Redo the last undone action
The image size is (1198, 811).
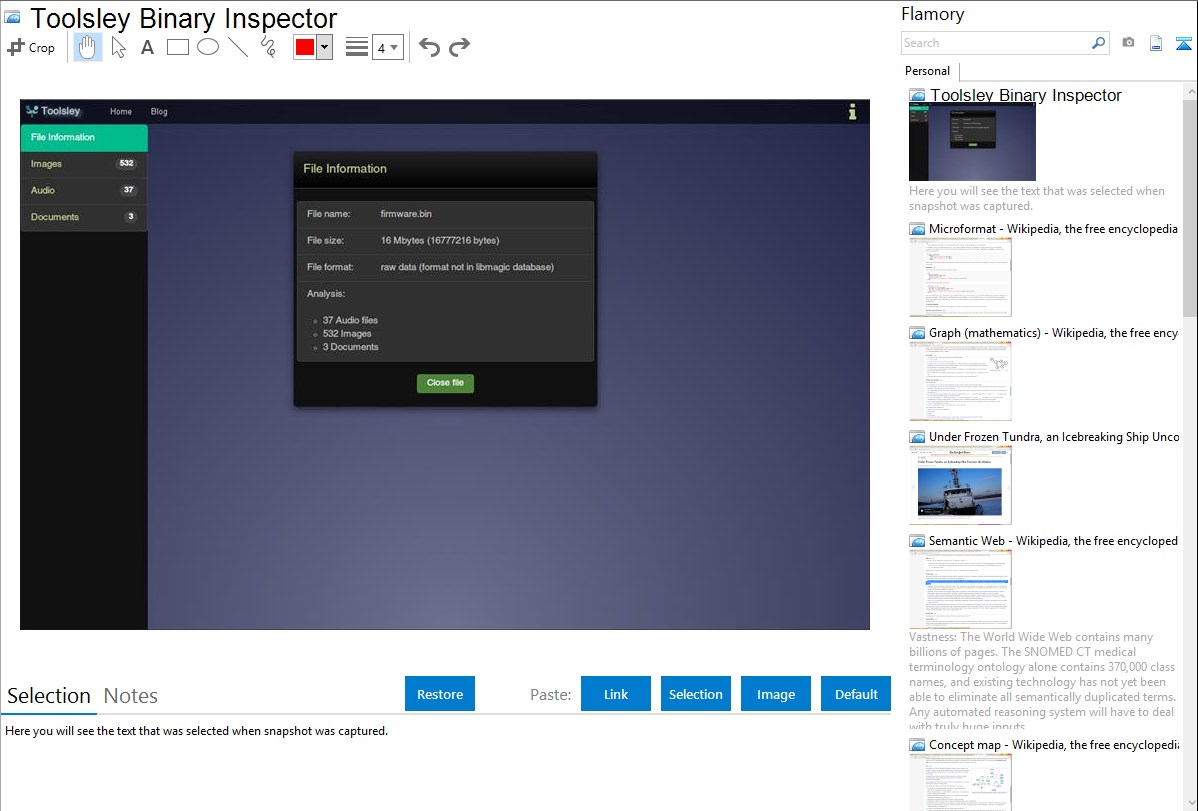click(x=459, y=47)
